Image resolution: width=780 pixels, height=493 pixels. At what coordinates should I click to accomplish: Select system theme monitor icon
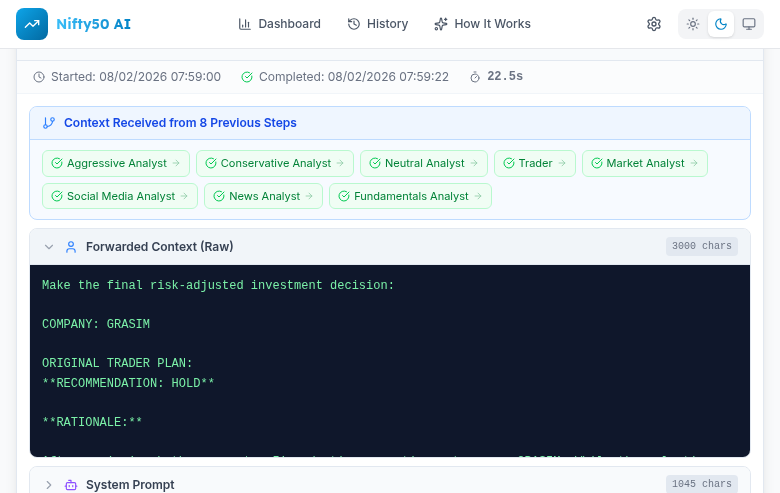749,24
